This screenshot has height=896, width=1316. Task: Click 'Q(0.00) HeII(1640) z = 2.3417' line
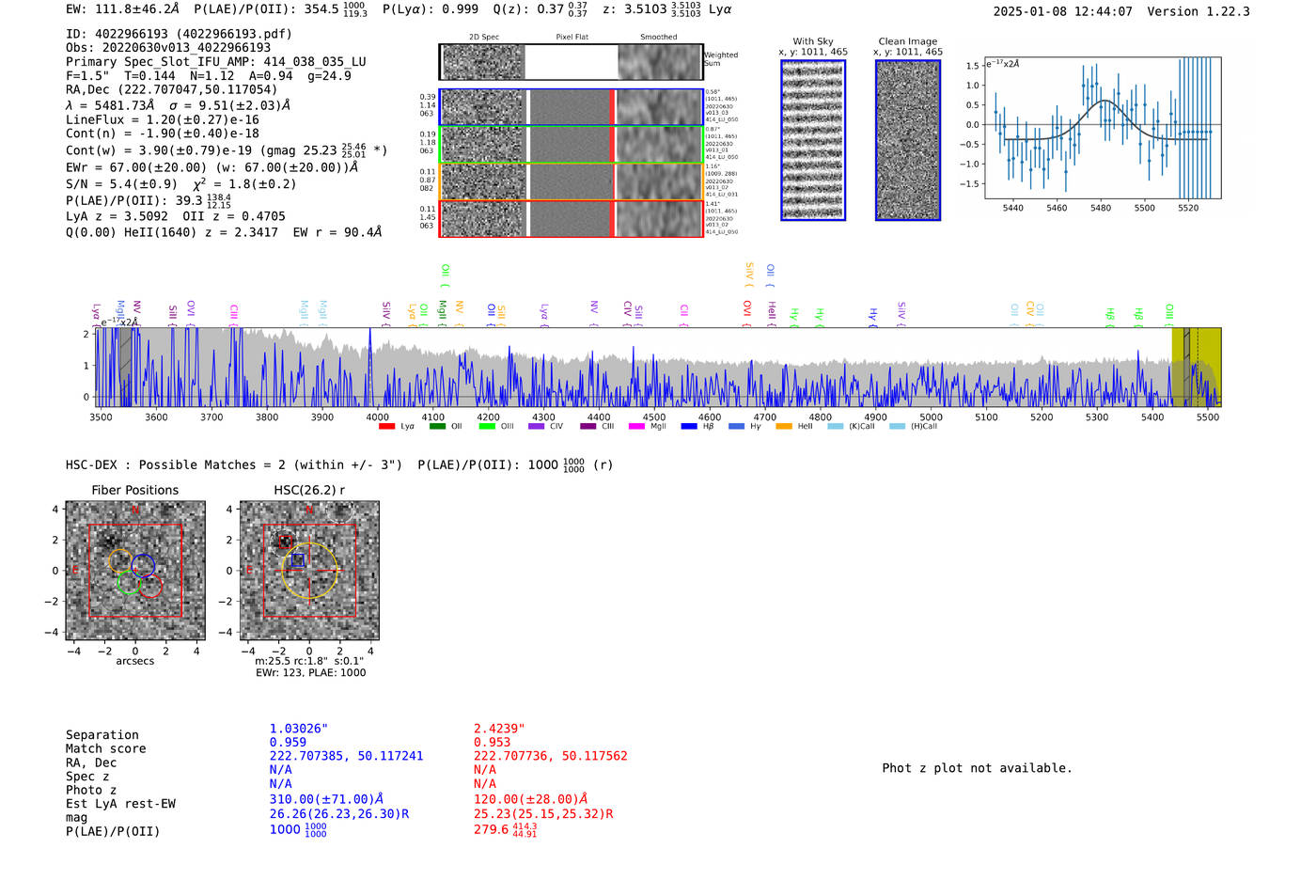(x=224, y=231)
